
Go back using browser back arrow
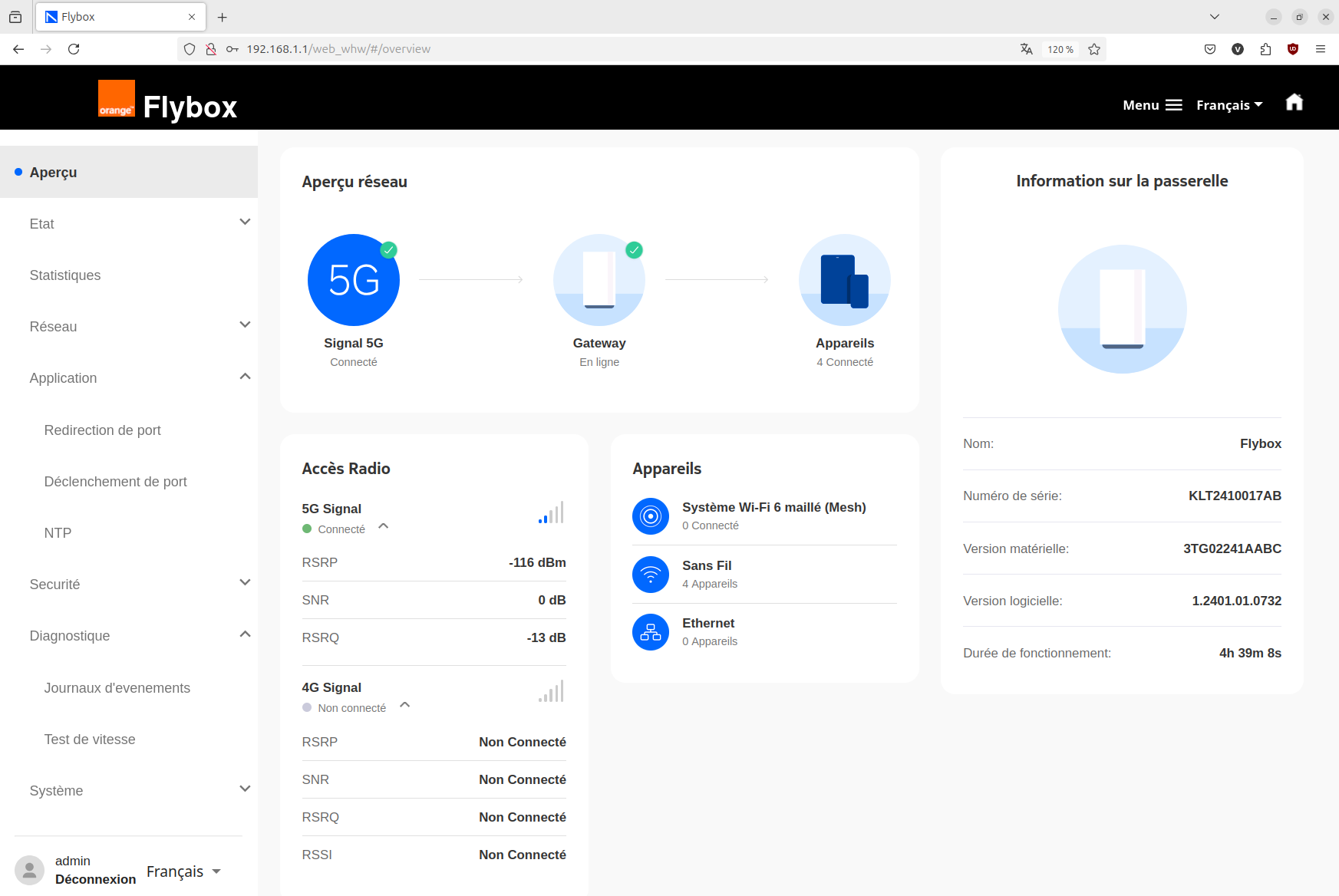[x=18, y=49]
